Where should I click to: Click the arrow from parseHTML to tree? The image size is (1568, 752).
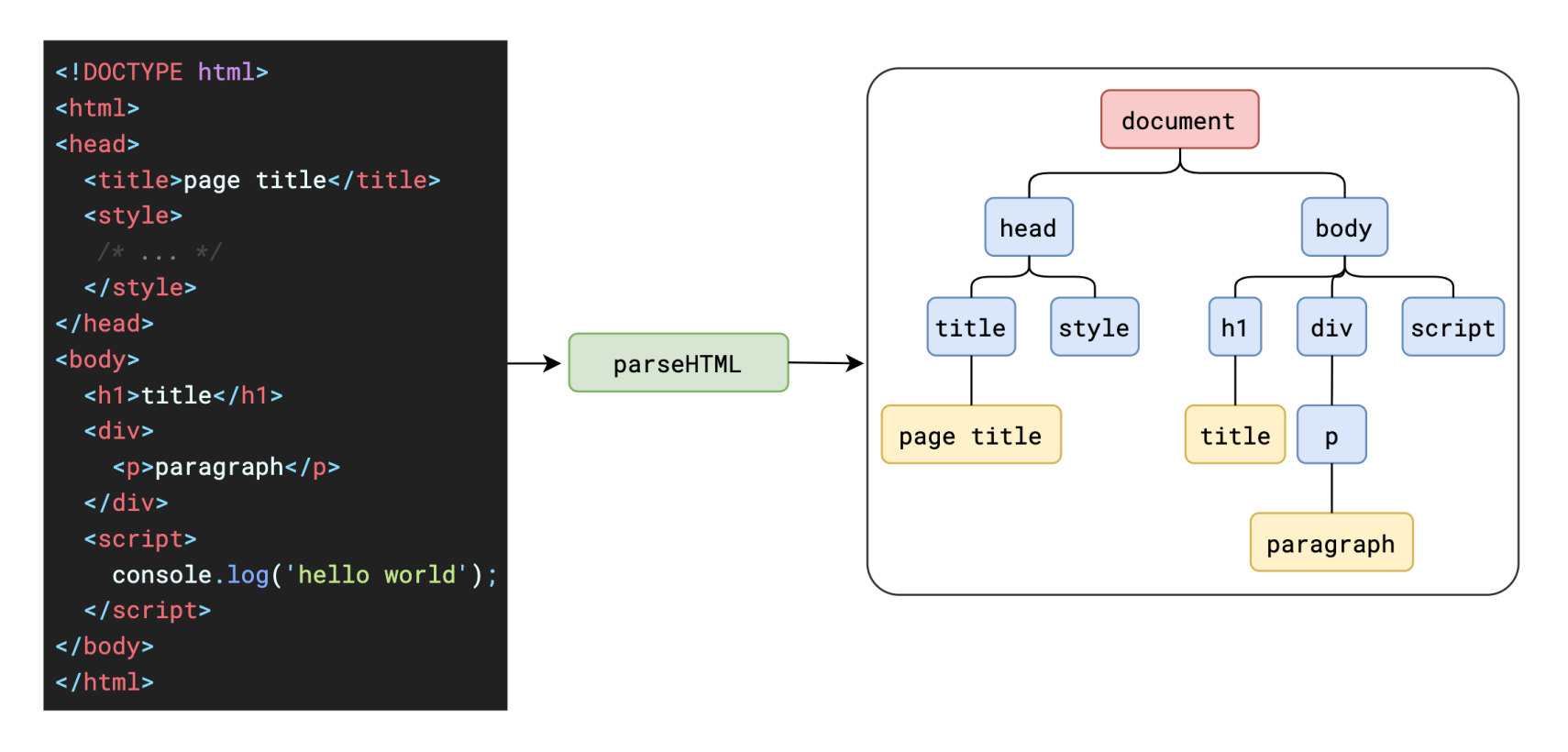click(x=826, y=363)
